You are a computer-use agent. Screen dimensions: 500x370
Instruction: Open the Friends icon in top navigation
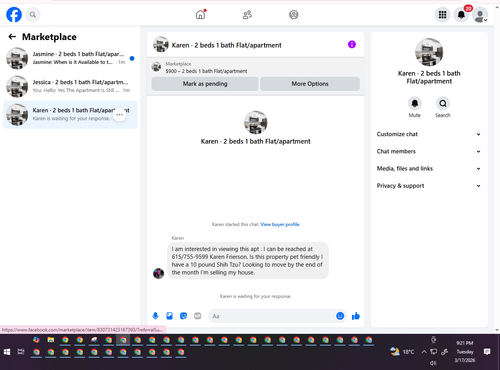tap(247, 15)
